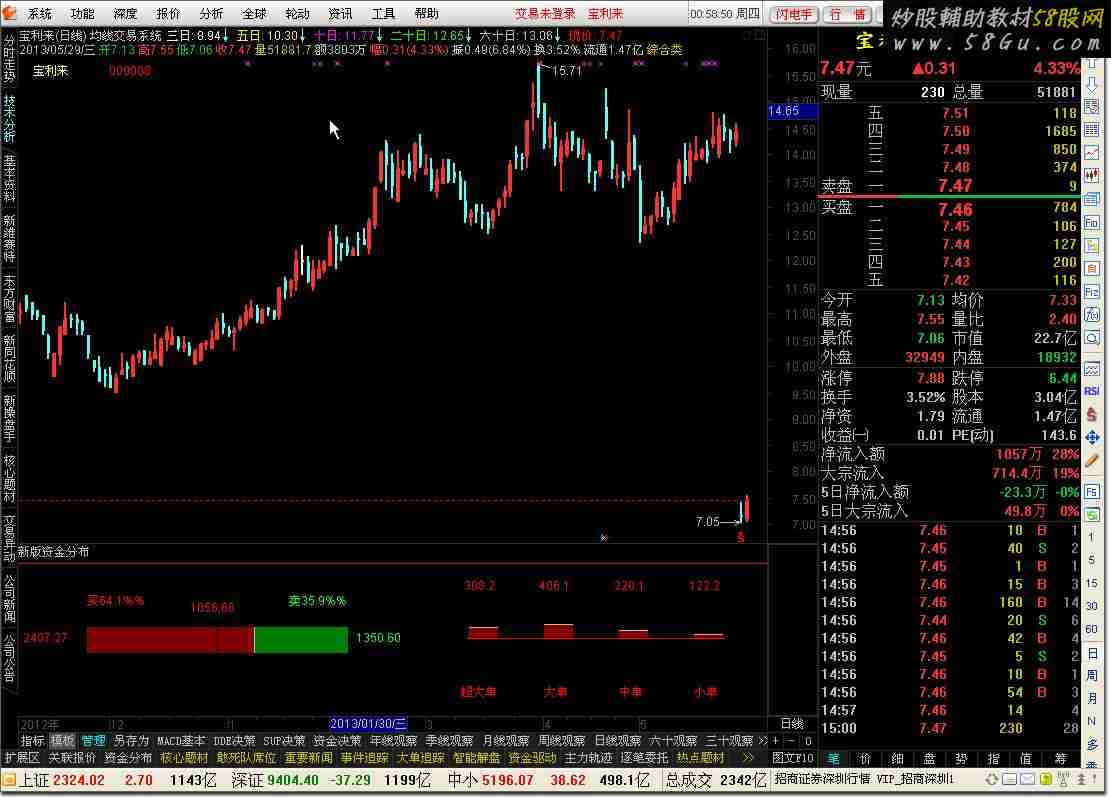Image resolution: width=1111 pixels, height=799 pixels.
Task: Click the 主力轨迹 tab
Action: tap(588, 758)
